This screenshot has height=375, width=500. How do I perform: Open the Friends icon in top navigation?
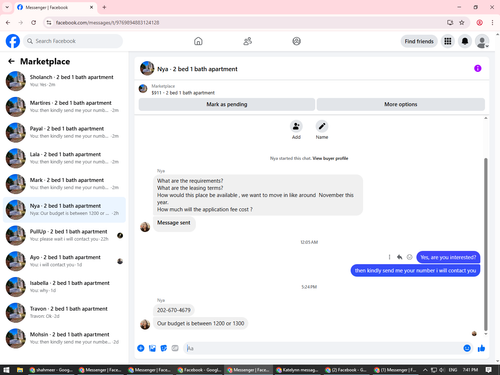[247, 41]
